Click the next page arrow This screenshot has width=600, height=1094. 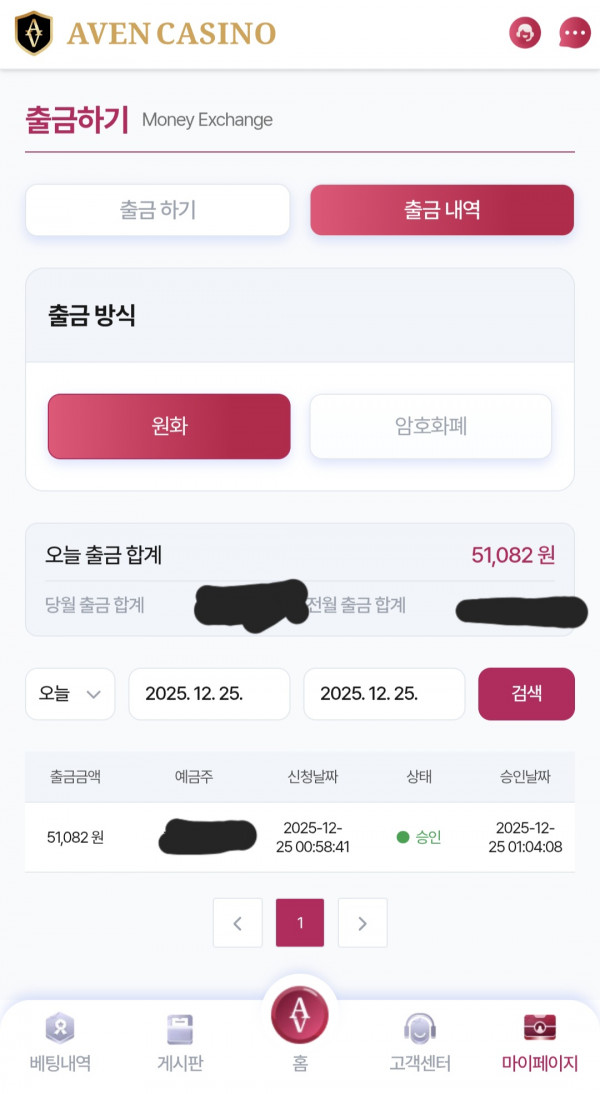[361, 923]
